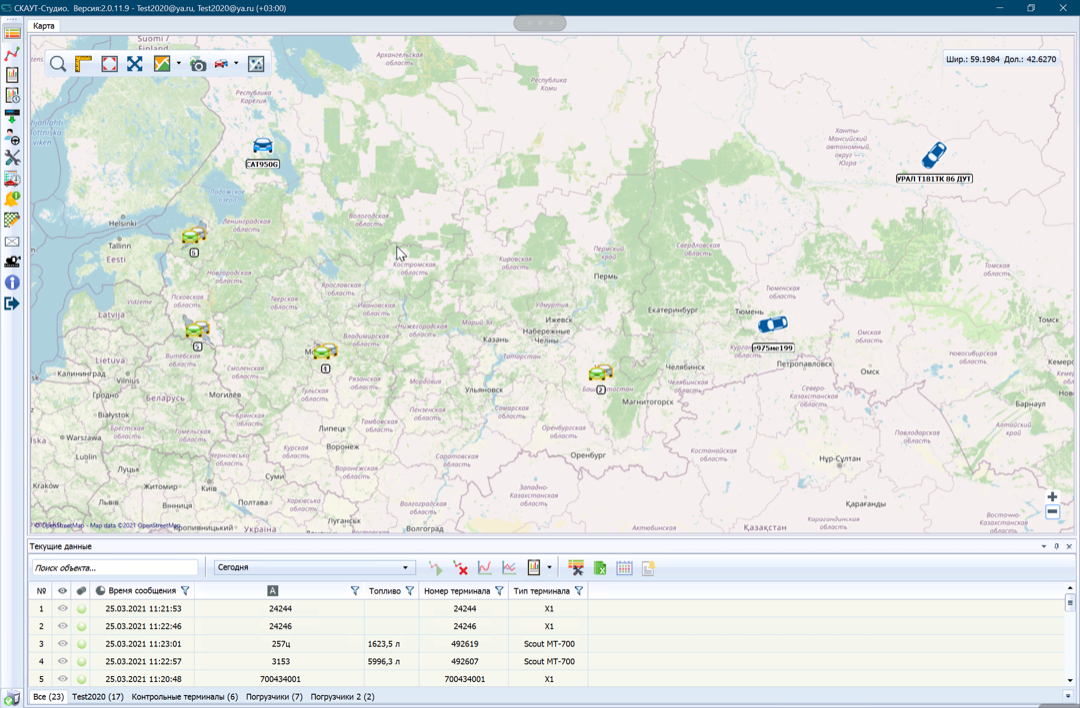Select the ruler measurement map tool
Image resolution: width=1080 pixels, height=708 pixels.
pyautogui.click(x=83, y=64)
